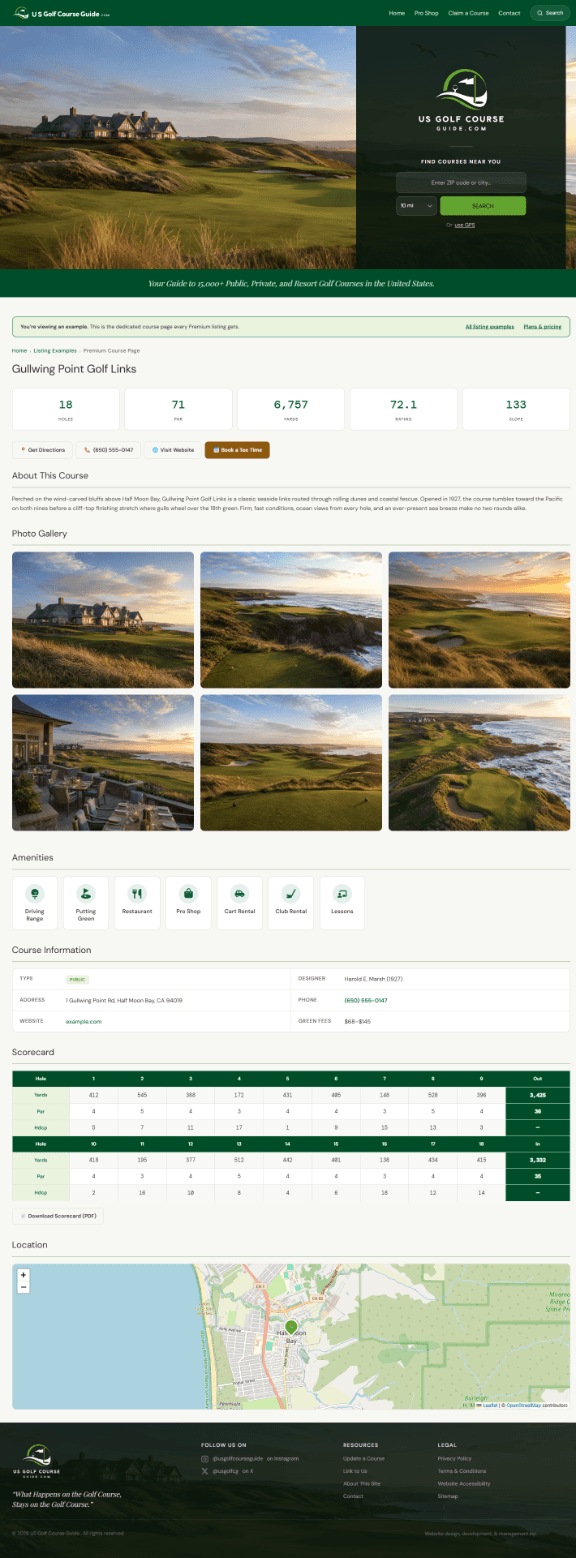Zoom out on the location map
Image resolution: width=576 pixels, height=1558 pixels.
pyautogui.click(x=23, y=1287)
